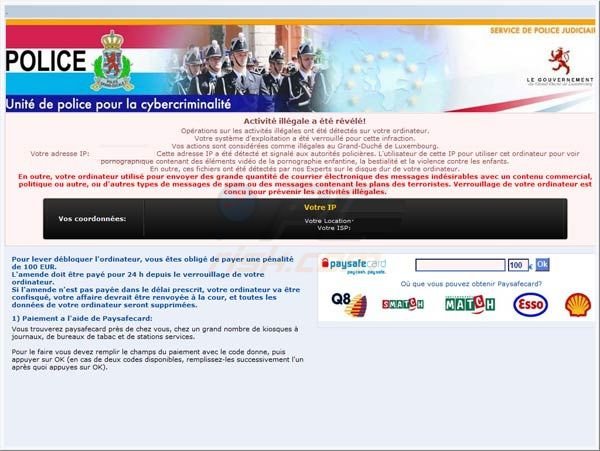Click 'Où que vous pouvez obtenir Paysafecard?' text

pos(471,284)
